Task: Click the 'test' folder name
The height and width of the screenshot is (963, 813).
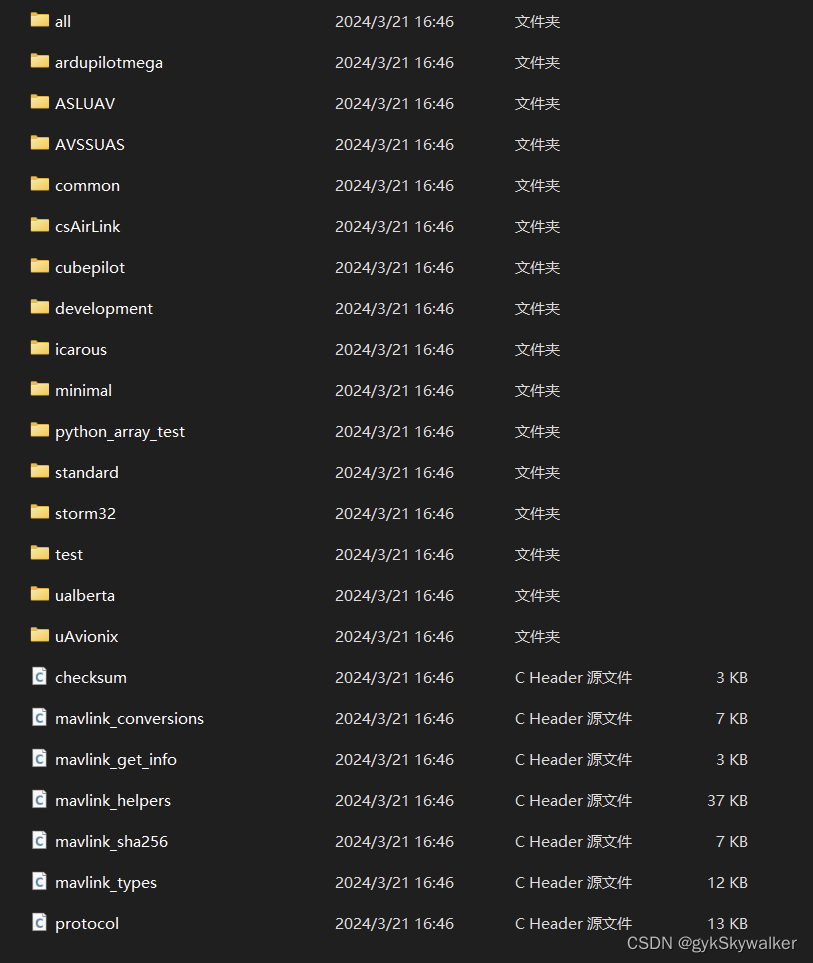Action: pyautogui.click(x=69, y=555)
